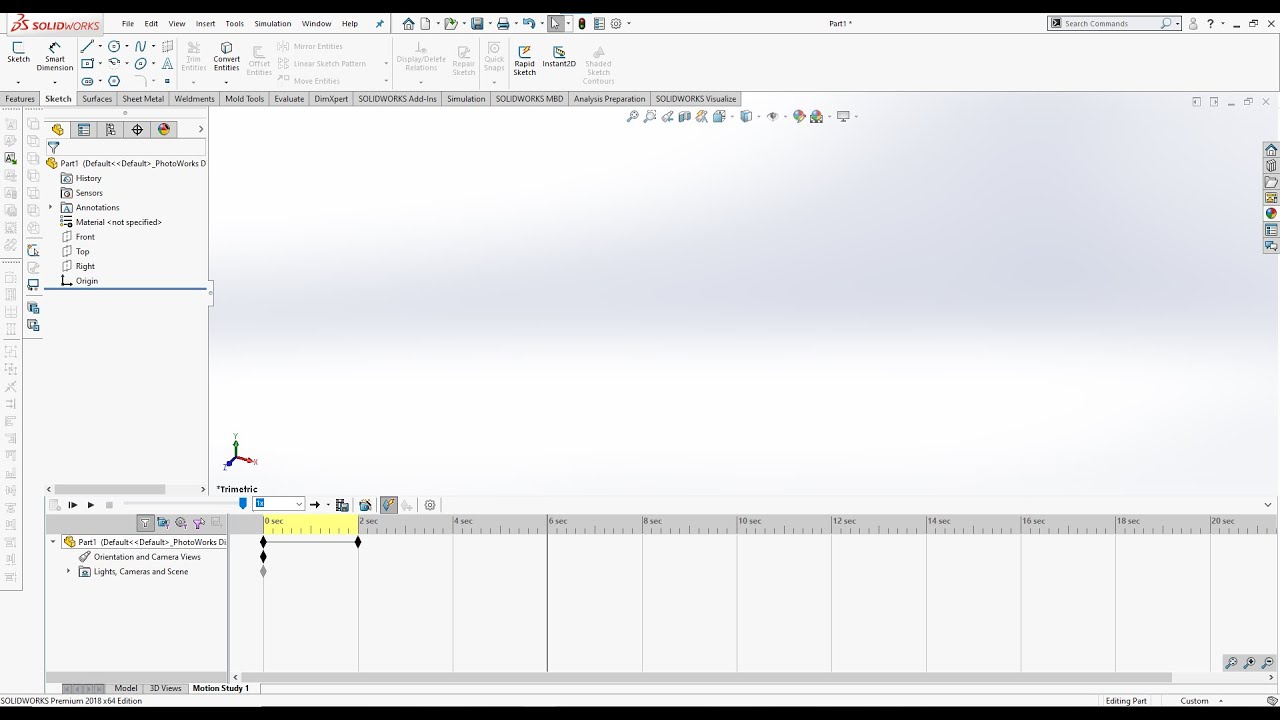Click Convert Entities
1280x720 pixels.
coord(226,56)
